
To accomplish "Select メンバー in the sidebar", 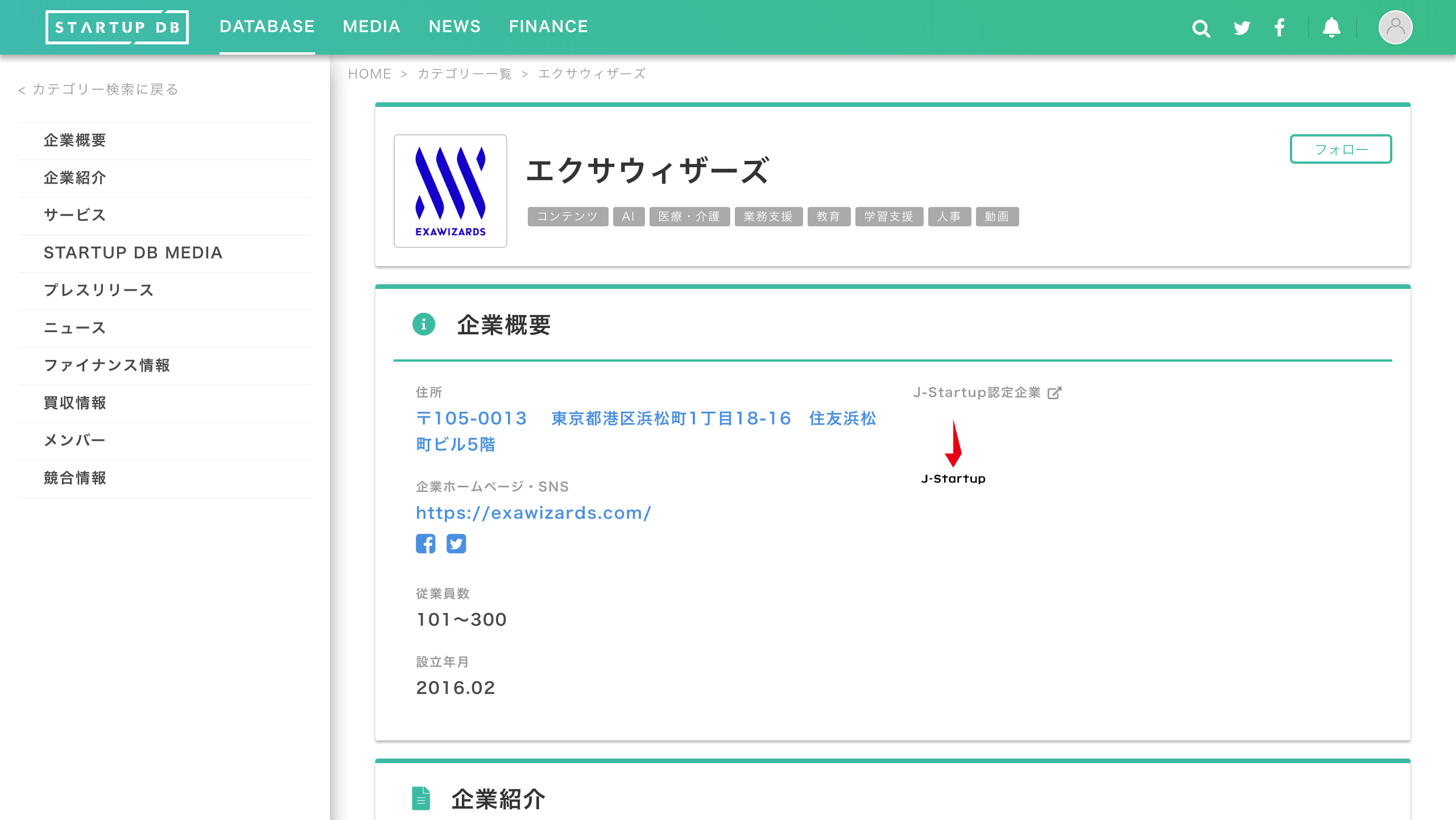I will tap(75, 441).
